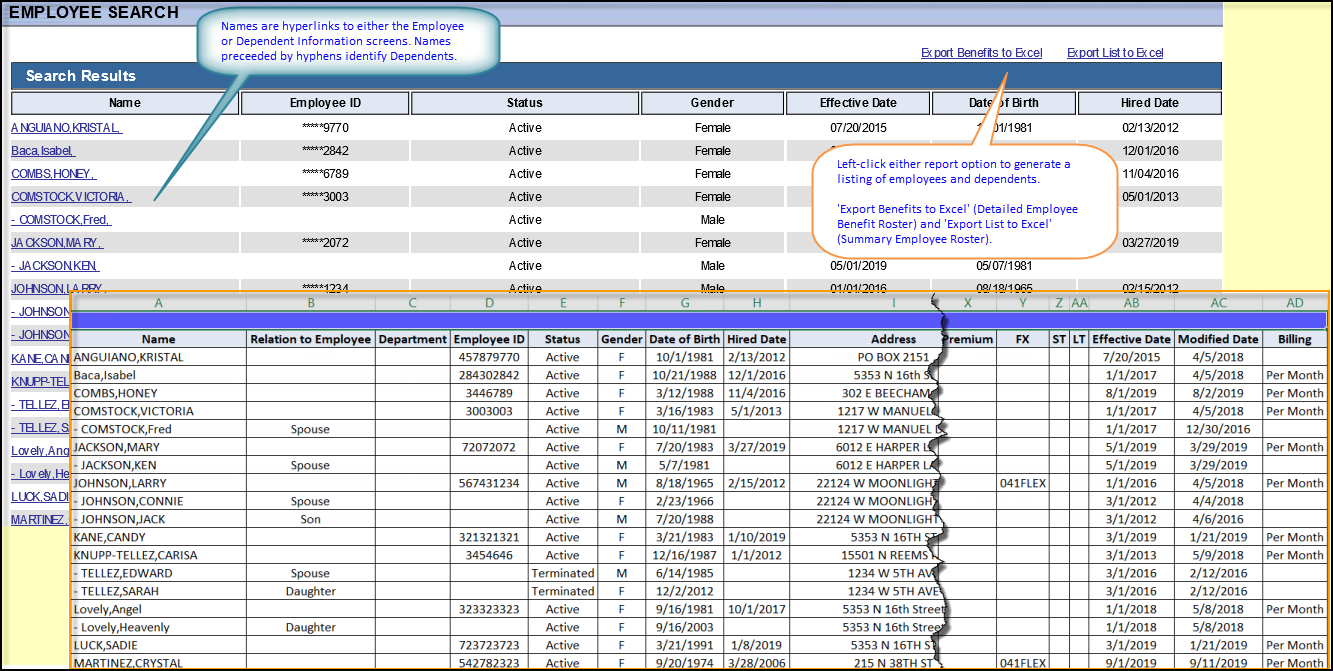Click the Gender header in Search Results

tap(712, 103)
